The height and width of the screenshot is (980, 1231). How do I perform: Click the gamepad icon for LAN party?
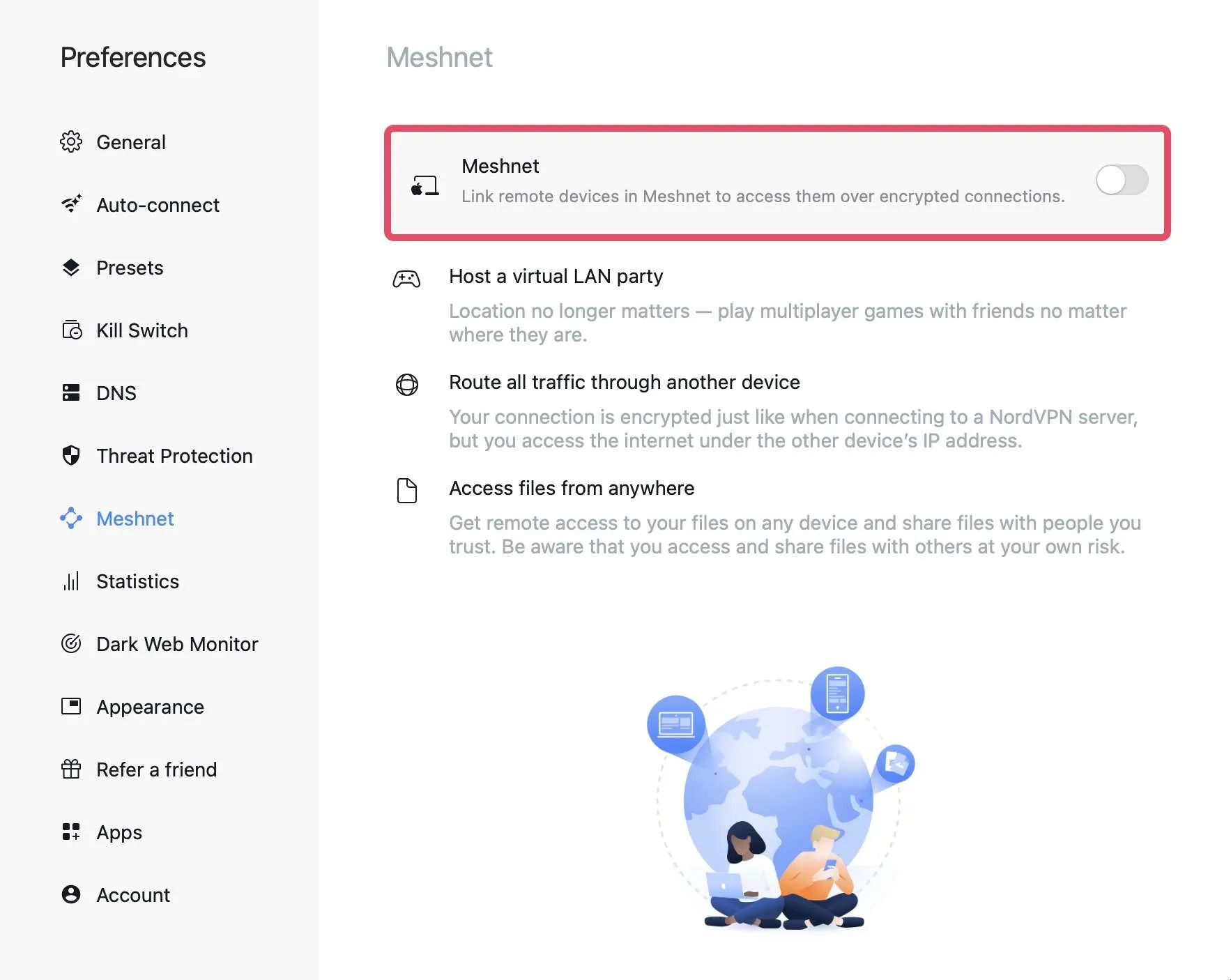point(406,279)
